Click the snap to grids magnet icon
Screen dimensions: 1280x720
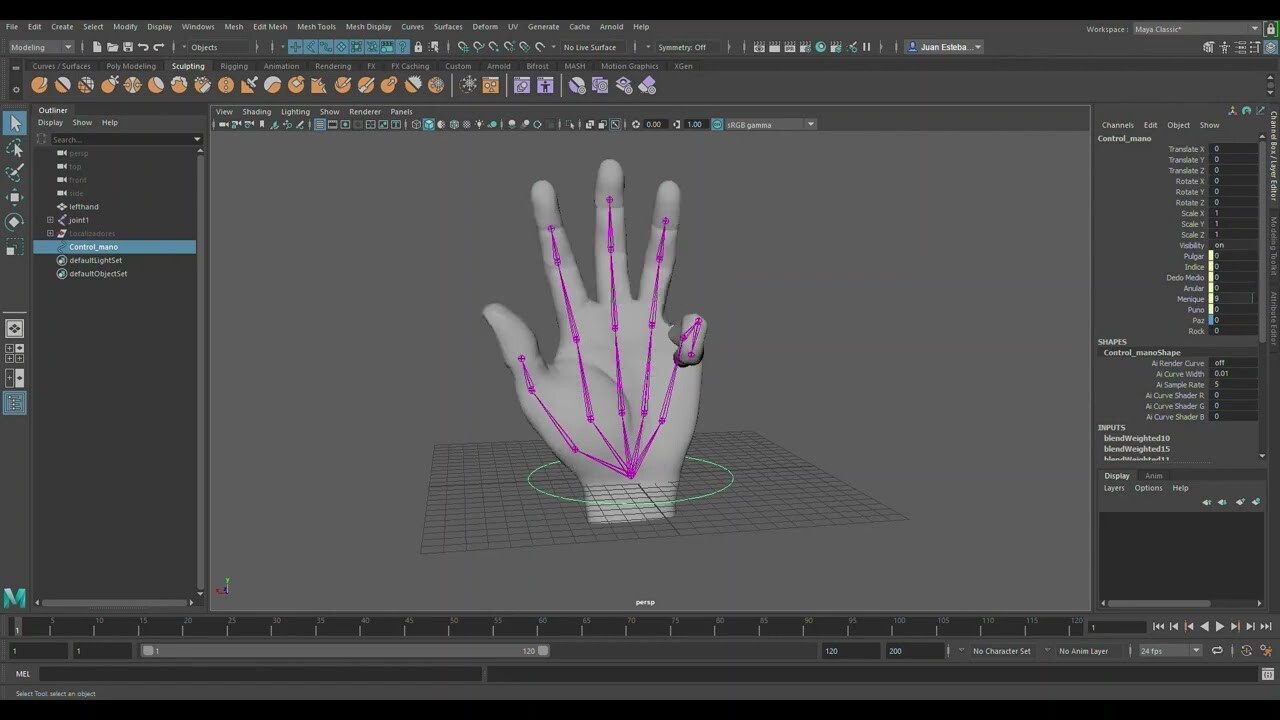(463, 47)
